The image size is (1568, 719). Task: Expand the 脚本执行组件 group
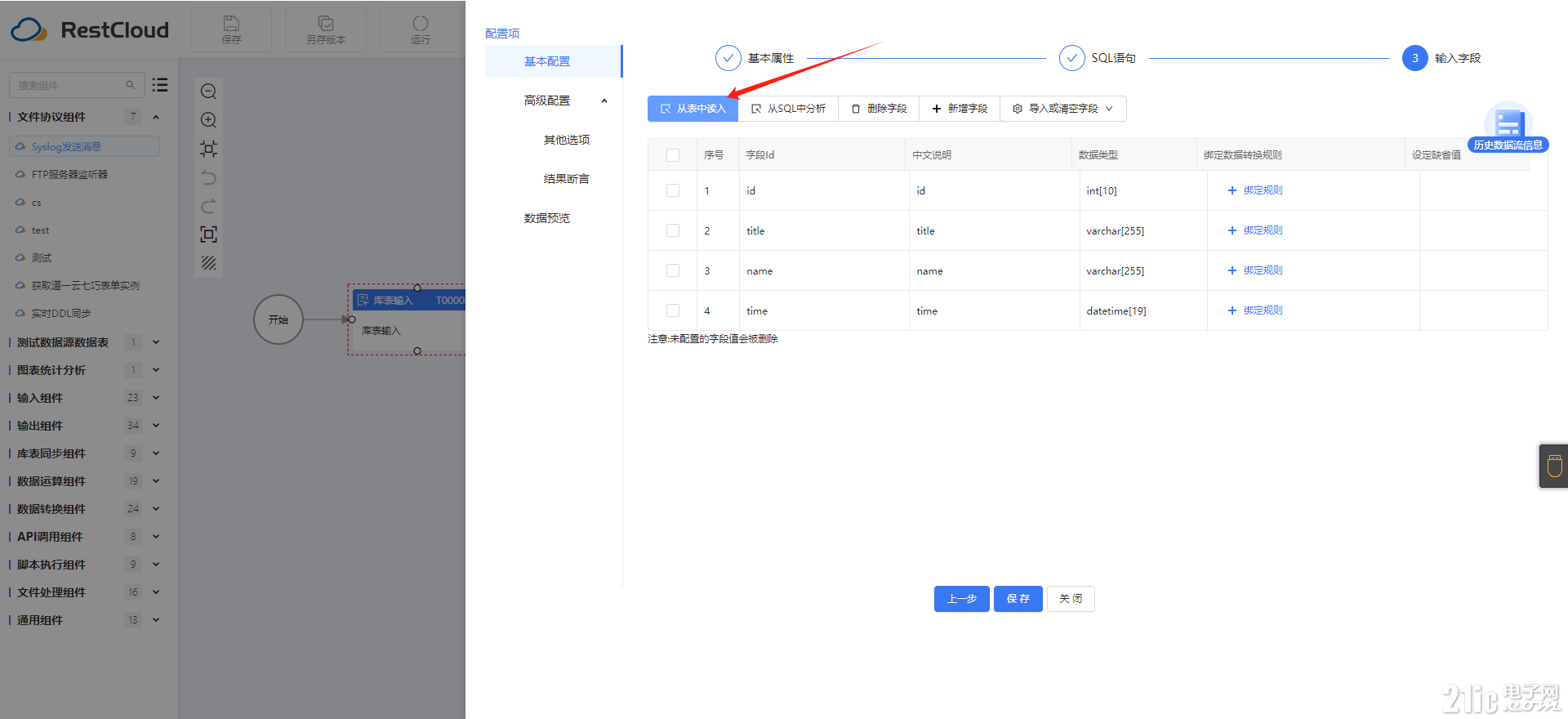[x=156, y=565]
